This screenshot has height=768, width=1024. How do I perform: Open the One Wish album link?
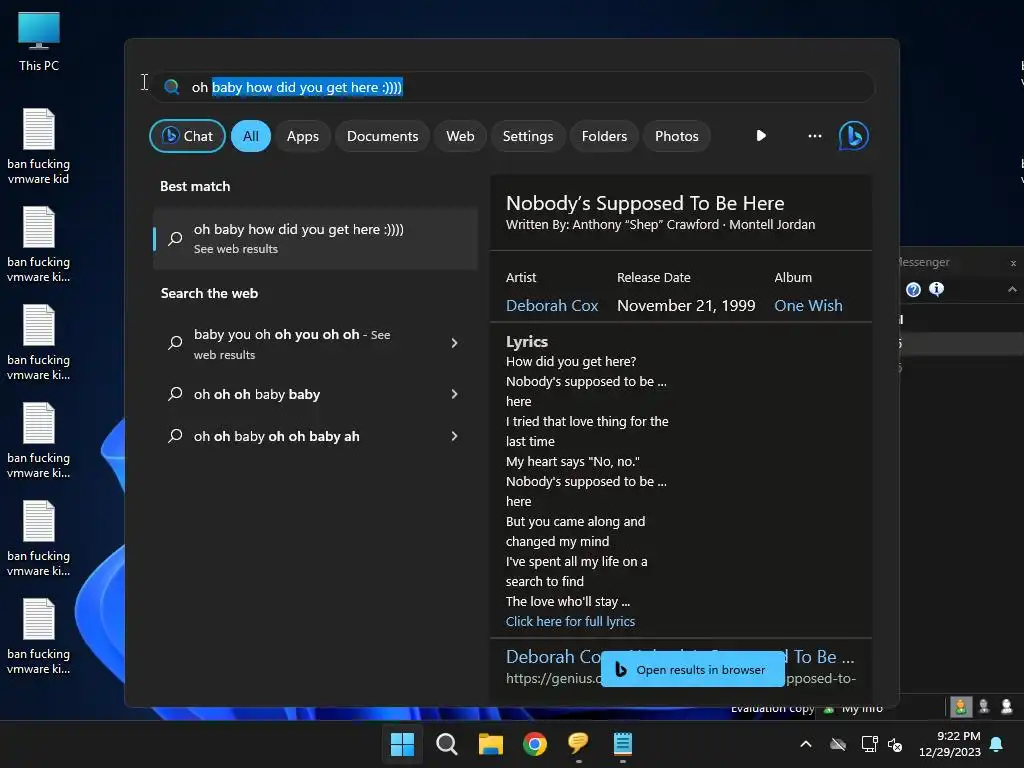pyautogui.click(x=808, y=306)
